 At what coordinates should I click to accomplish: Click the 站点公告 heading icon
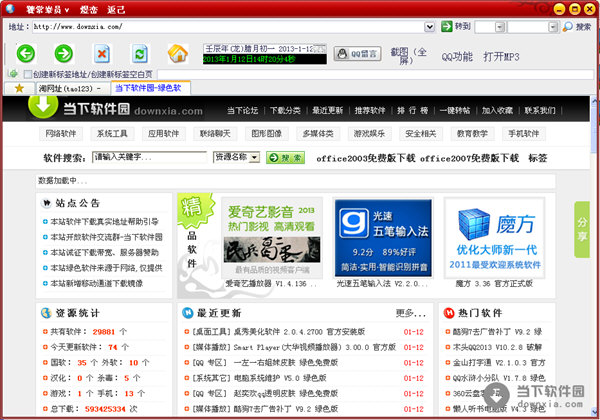[x=46, y=203]
